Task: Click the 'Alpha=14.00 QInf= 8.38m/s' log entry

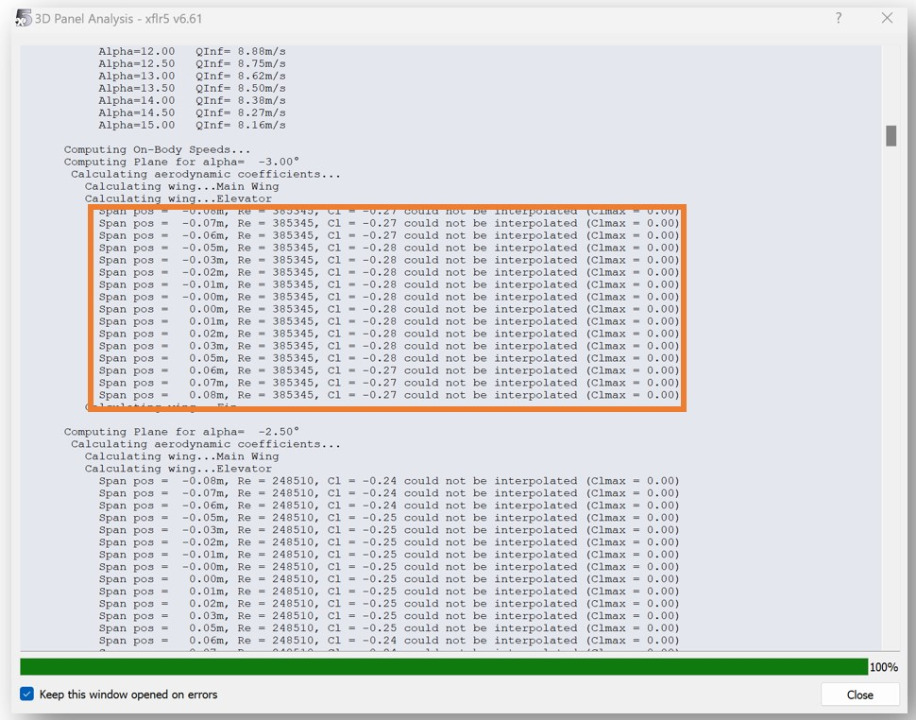Action: 192,100
